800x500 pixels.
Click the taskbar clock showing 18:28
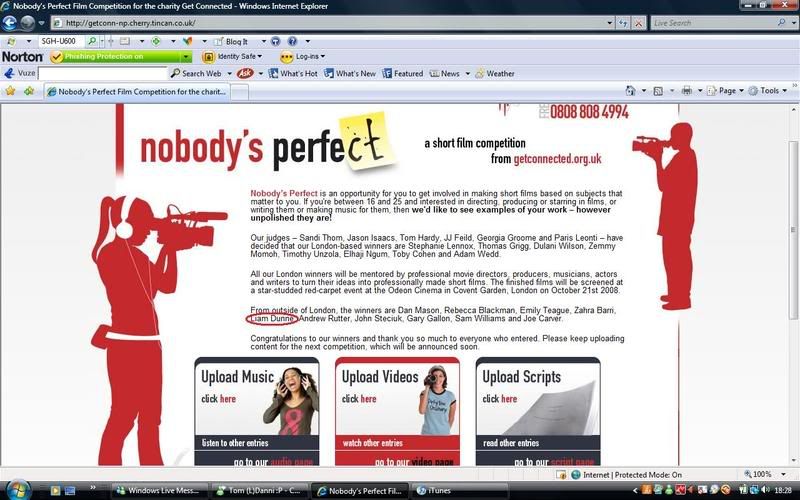pos(783,490)
